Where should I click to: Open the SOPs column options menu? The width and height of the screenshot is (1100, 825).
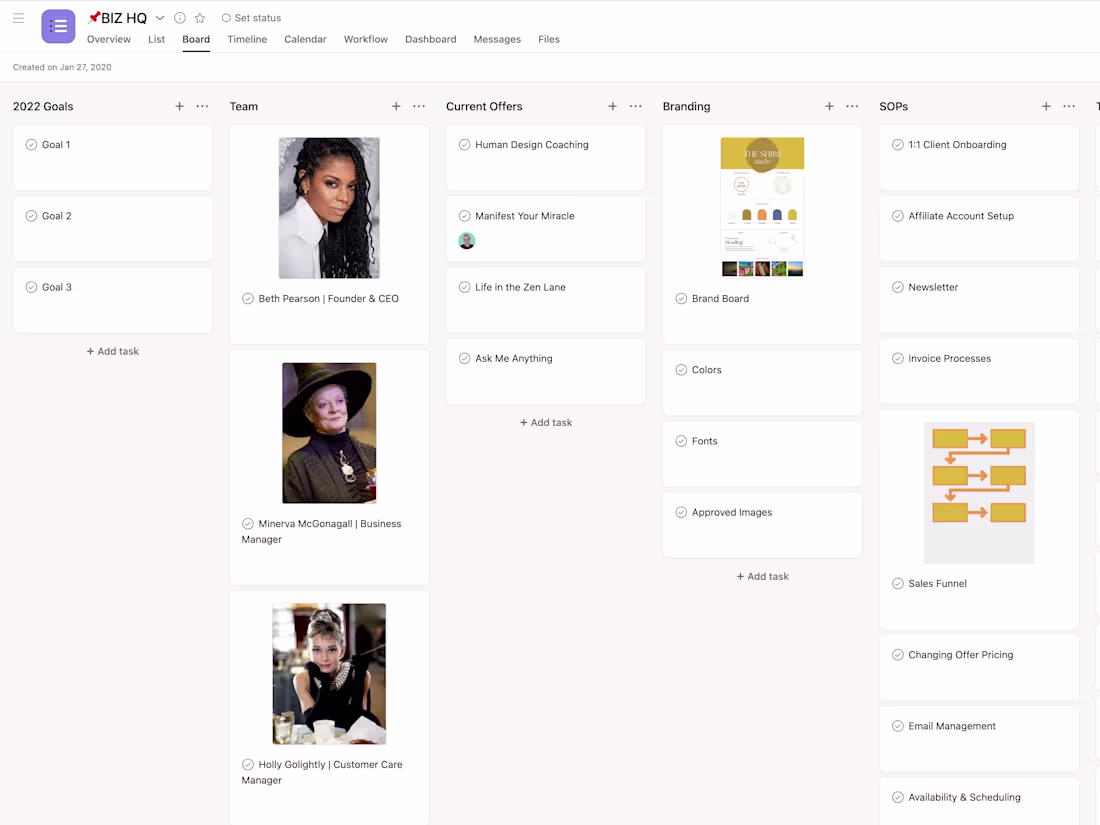pyautogui.click(x=1068, y=106)
